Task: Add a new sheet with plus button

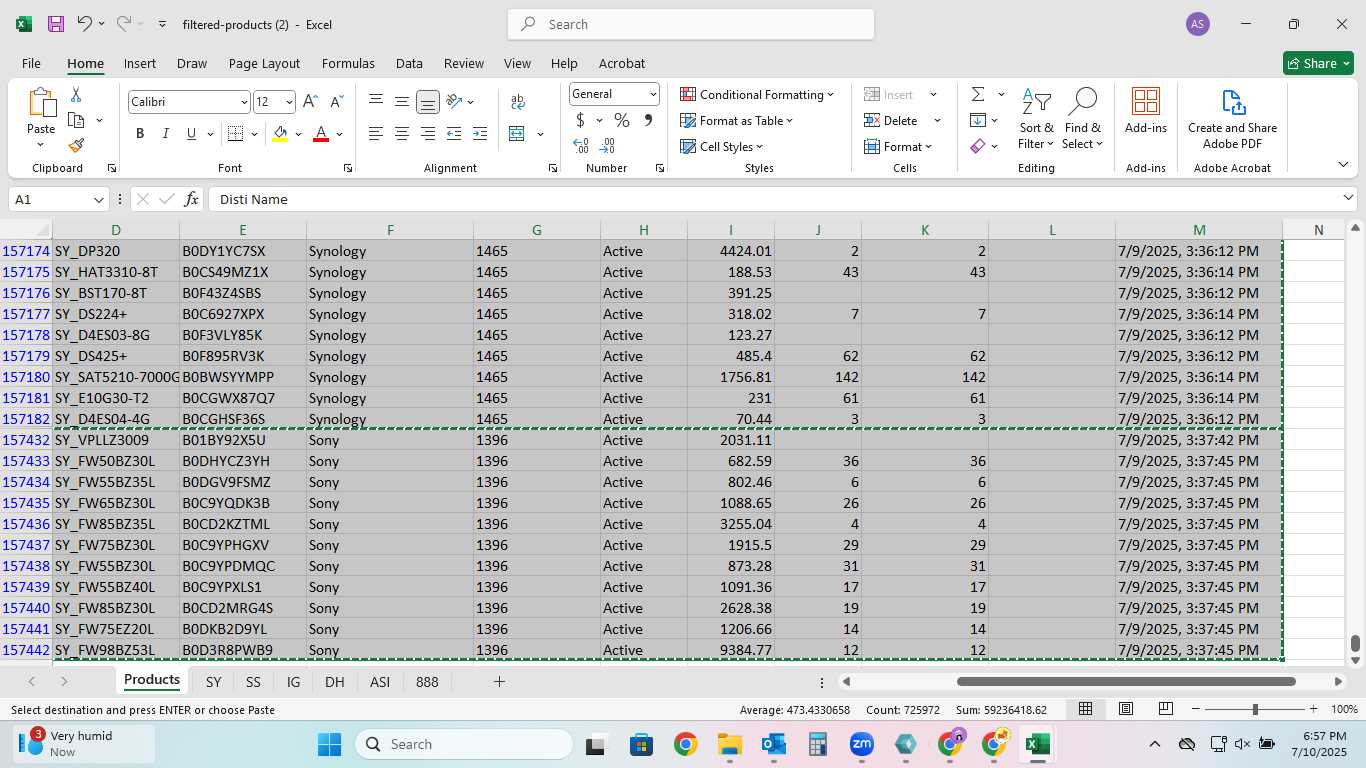Action: tap(499, 682)
